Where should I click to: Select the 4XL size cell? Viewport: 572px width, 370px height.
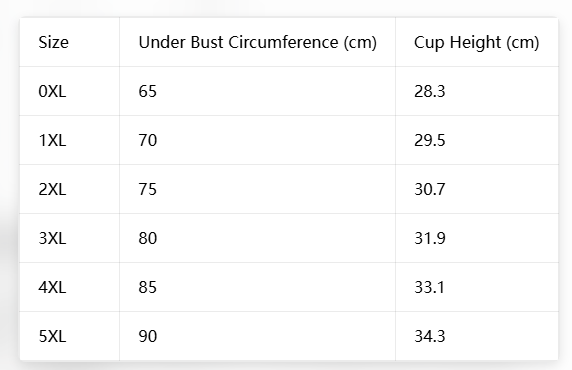(x=52, y=287)
